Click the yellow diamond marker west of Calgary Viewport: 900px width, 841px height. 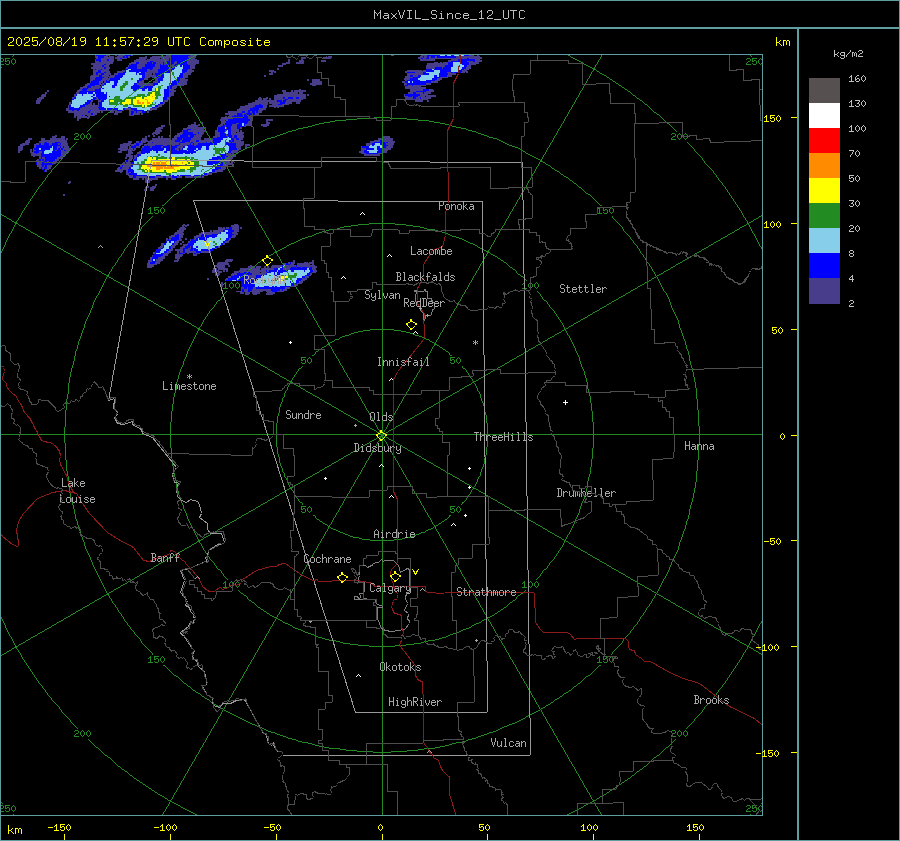343,578
